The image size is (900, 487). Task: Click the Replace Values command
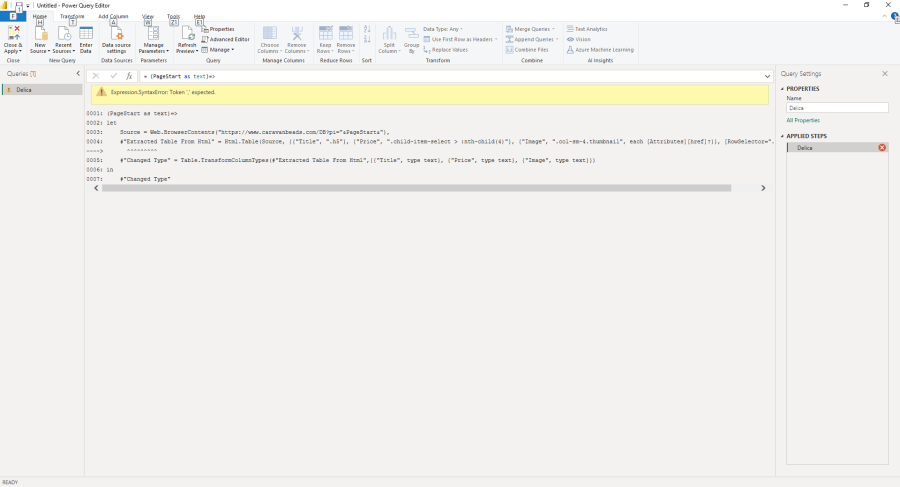click(445, 50)
